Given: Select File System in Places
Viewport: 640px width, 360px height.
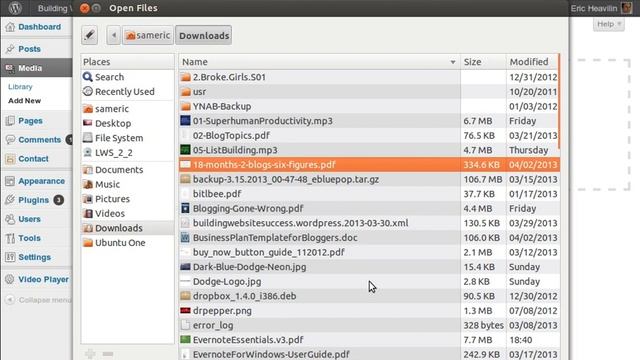Looking at the screenshot, I should pos(127,138).
